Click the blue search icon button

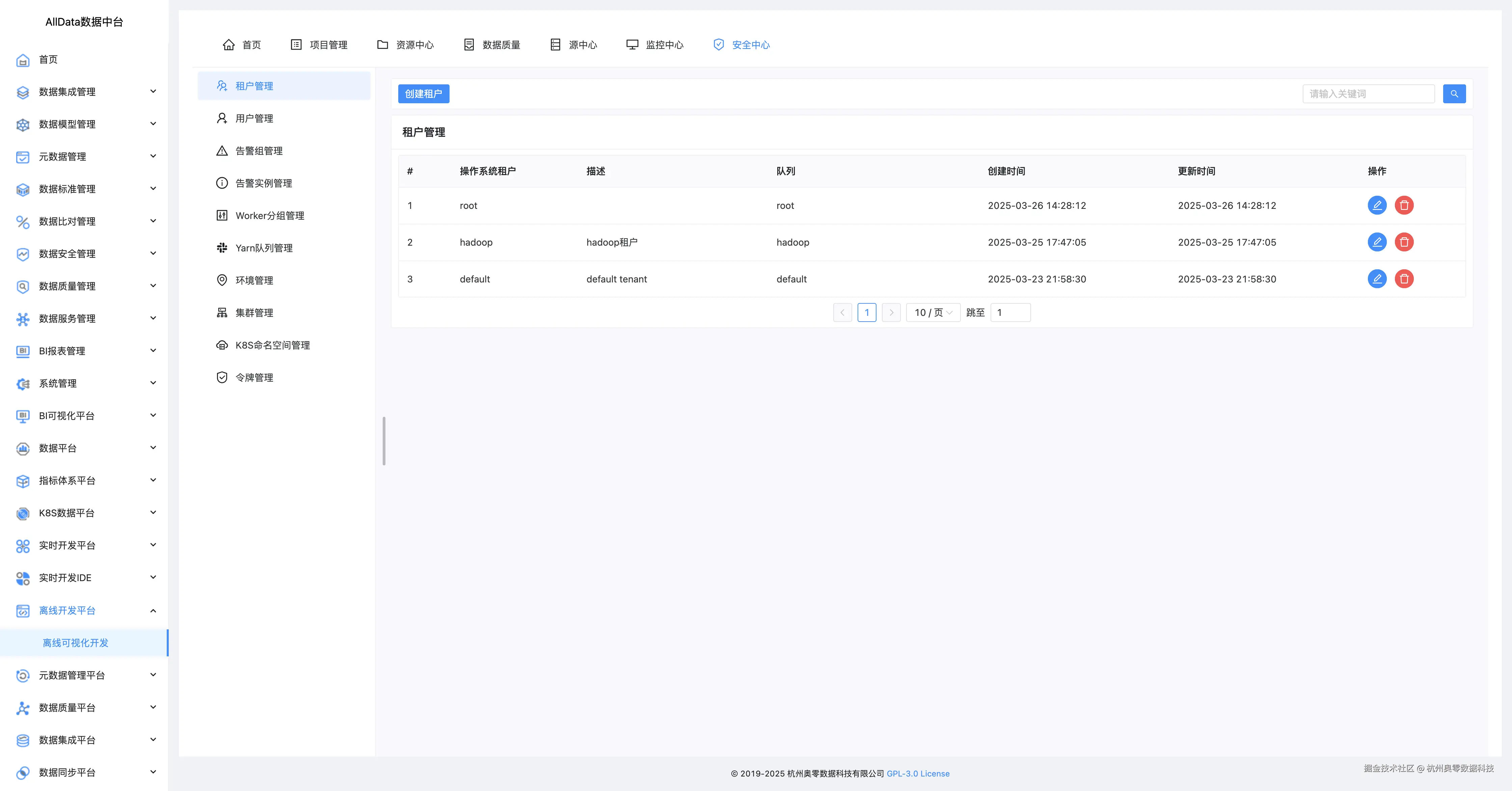(x=1454, y=94)
